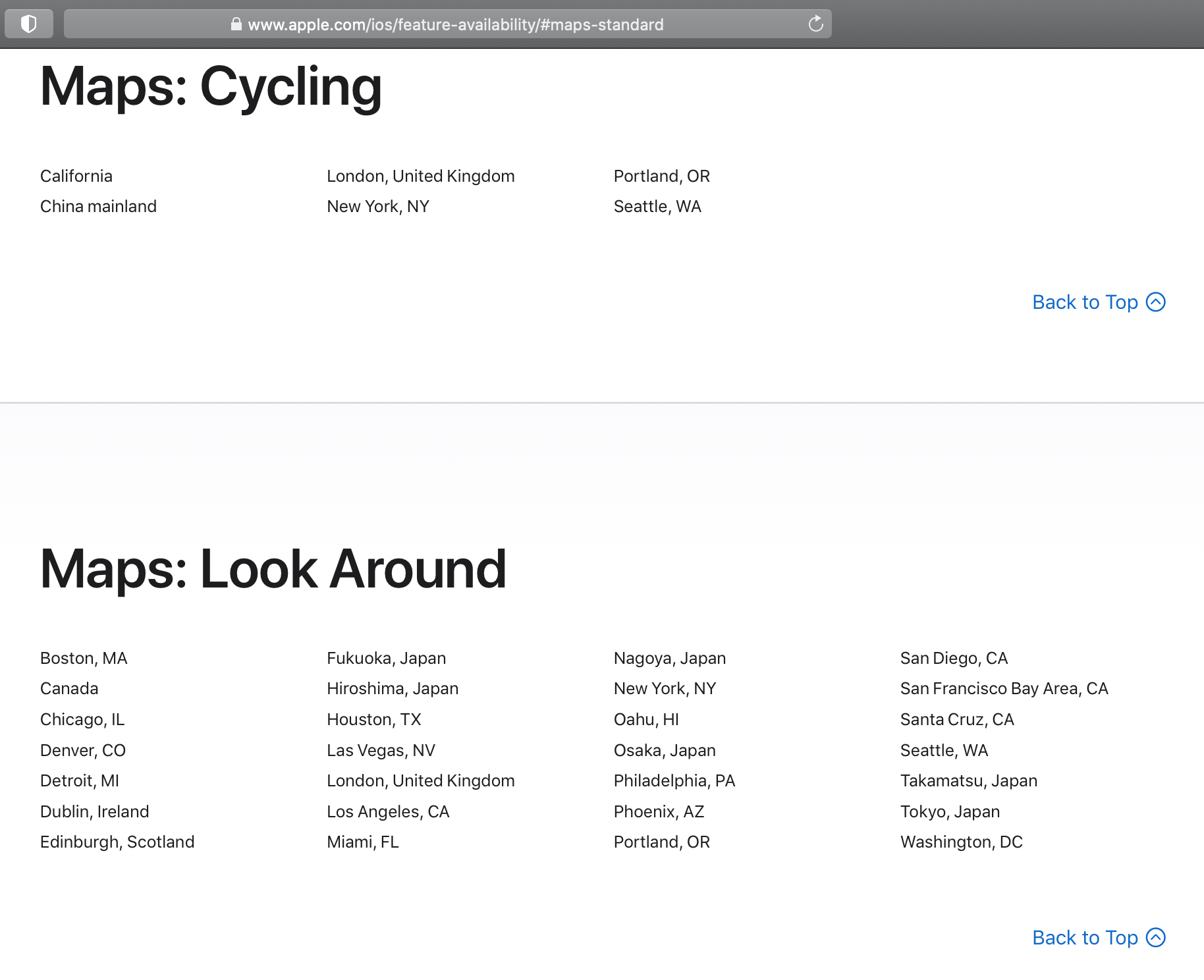Click California in the Cycling list
This screenshot has width=1204, height=980.
click(x=76, y=176)
